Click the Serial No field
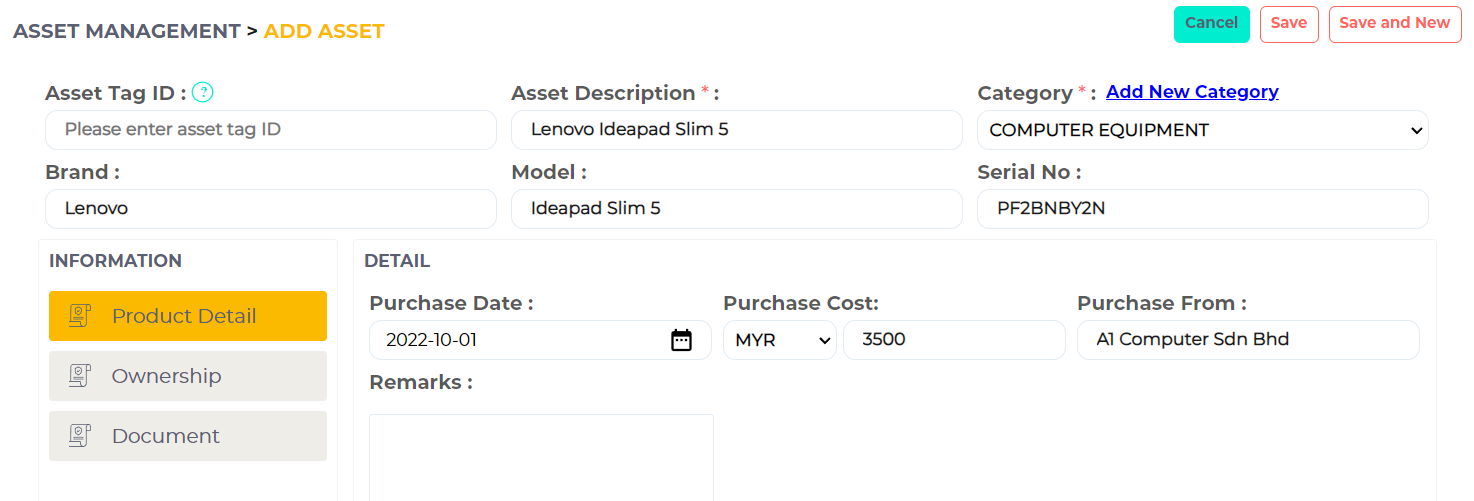1474x501 pixels. pyautogui.click(x=1202, y=209)
